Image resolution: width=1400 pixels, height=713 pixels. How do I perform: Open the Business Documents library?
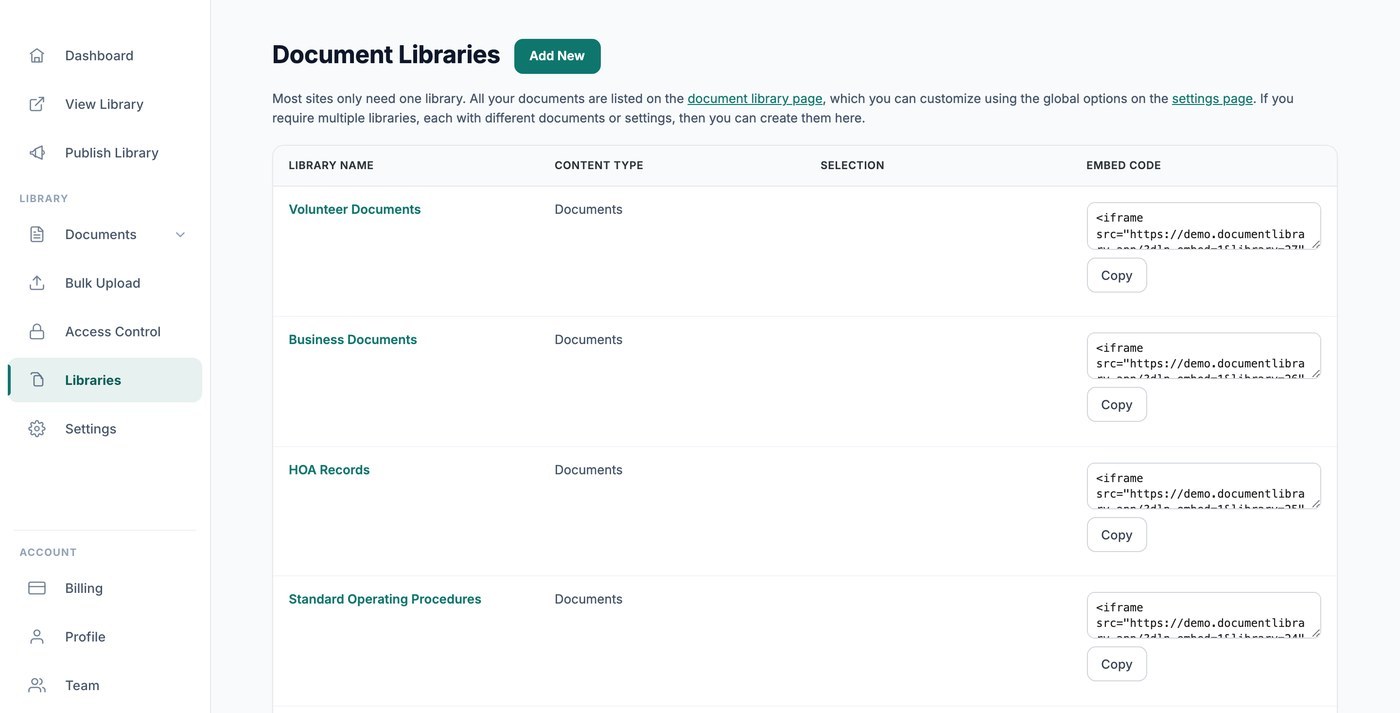click(x=352, y=339)
